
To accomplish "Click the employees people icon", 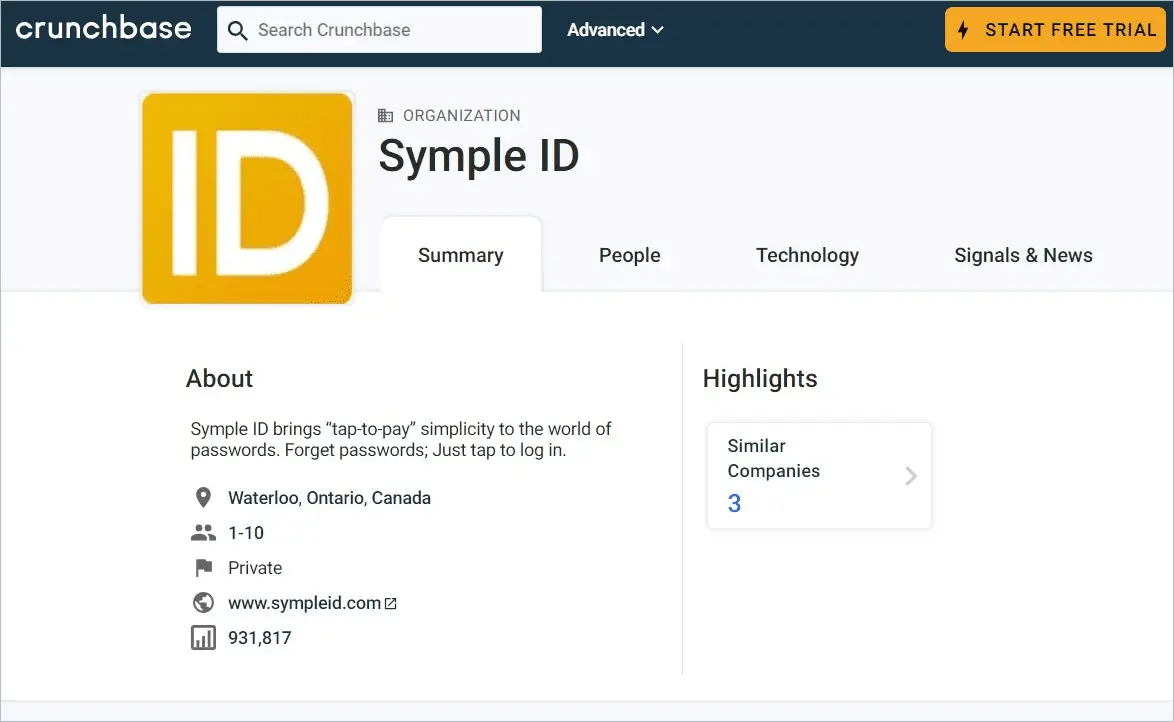I will tap(203, 533).
